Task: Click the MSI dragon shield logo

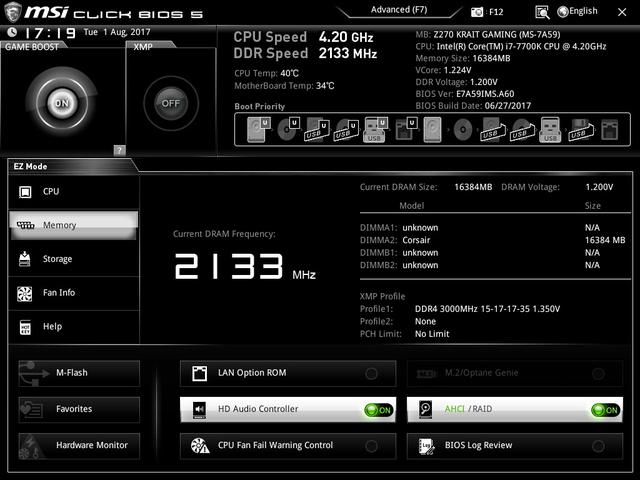Action: pos(12,11)
